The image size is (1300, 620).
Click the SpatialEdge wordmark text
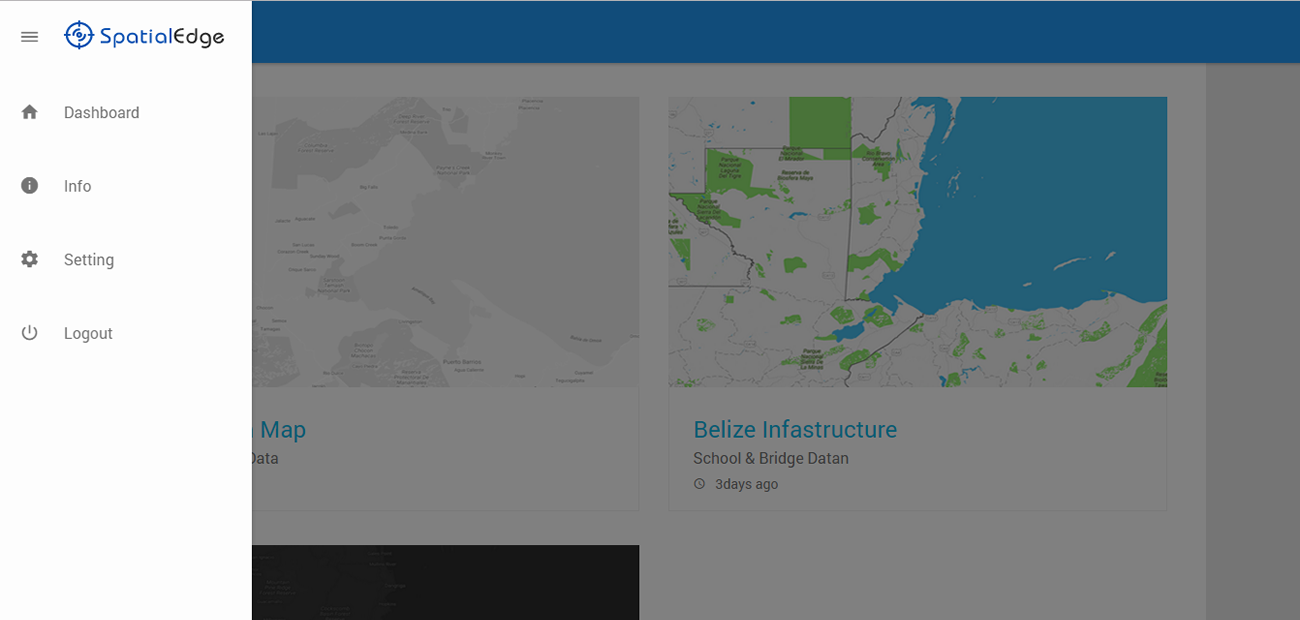point(161,37)
